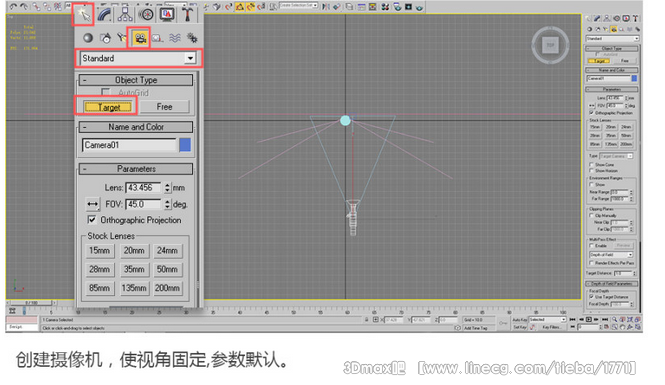This screenshot has height=385, width=665.
Task: Open the Type Target Camera dropdown in right panel
Action: (x=616, y=156)
